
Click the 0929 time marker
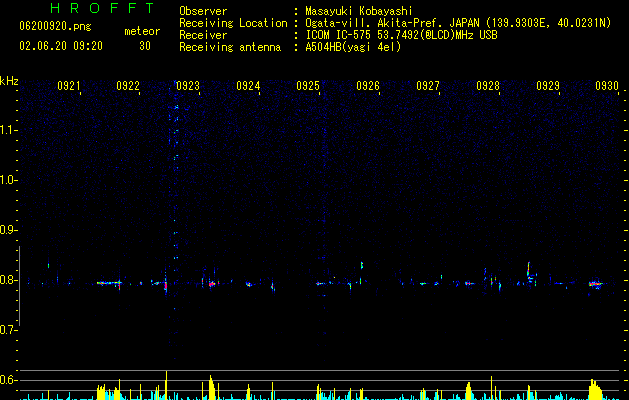click(548, 86)
